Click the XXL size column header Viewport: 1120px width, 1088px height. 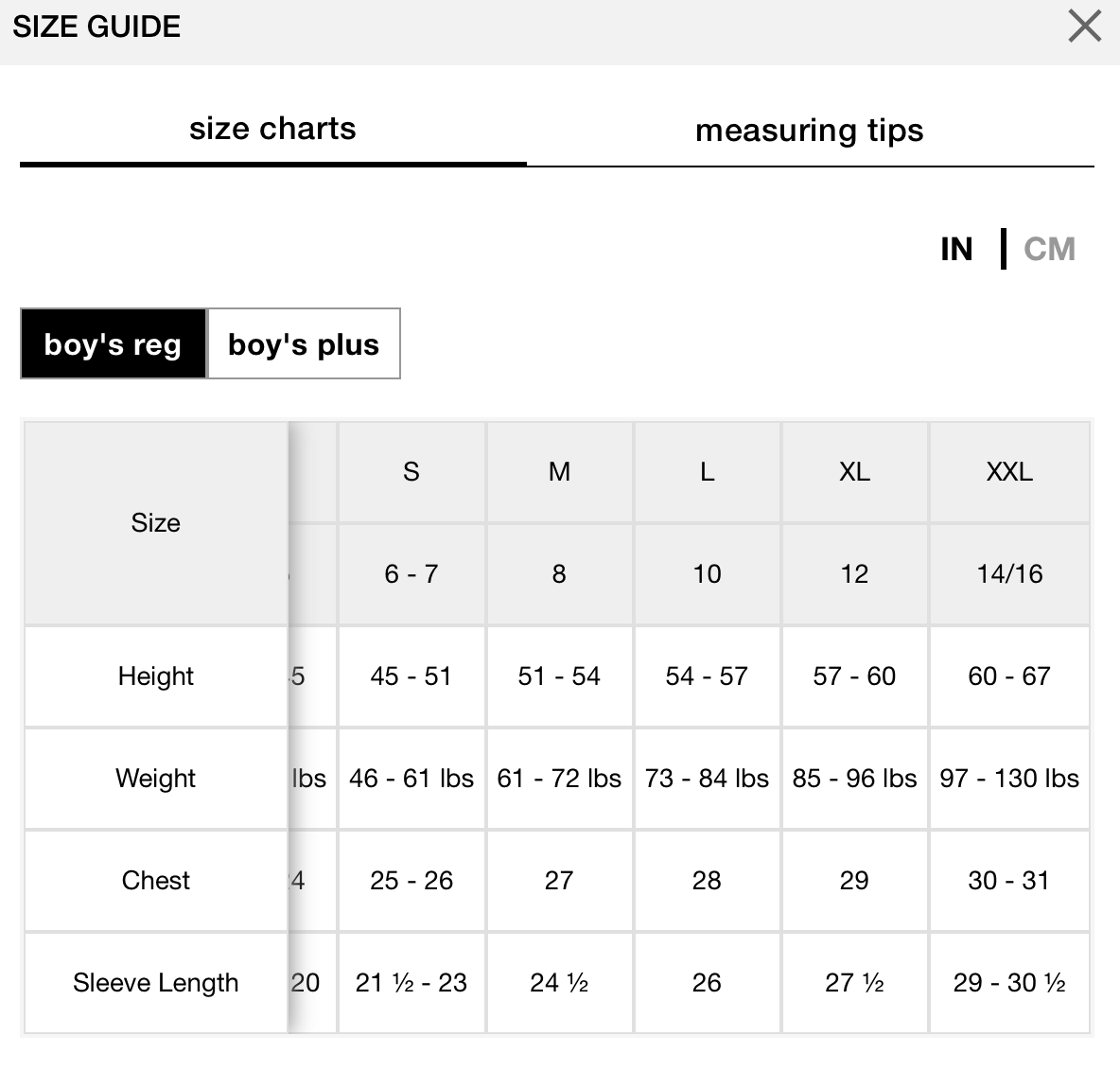click(x=1009, y=472)
